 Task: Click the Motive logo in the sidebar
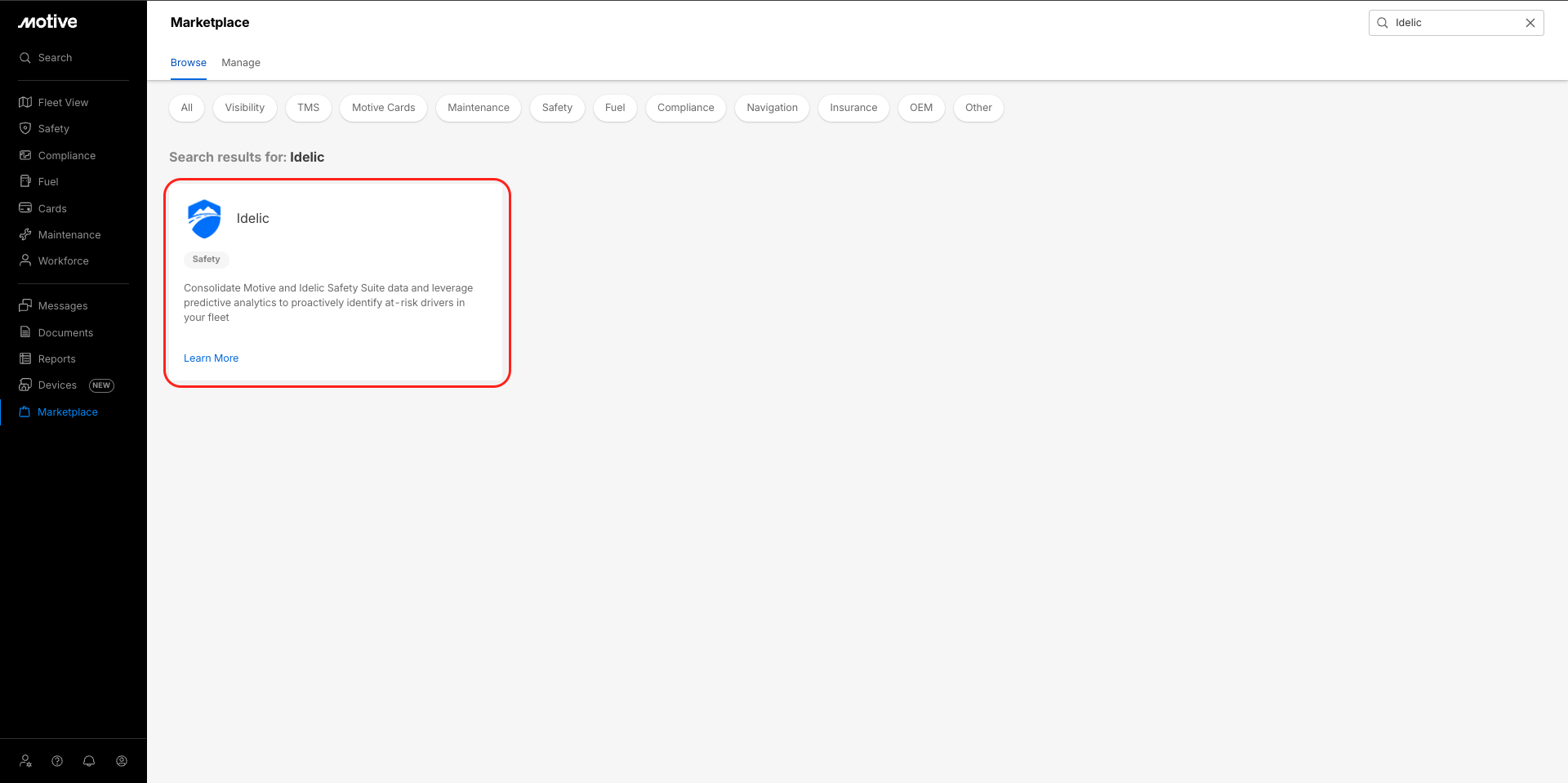[47, 22]
